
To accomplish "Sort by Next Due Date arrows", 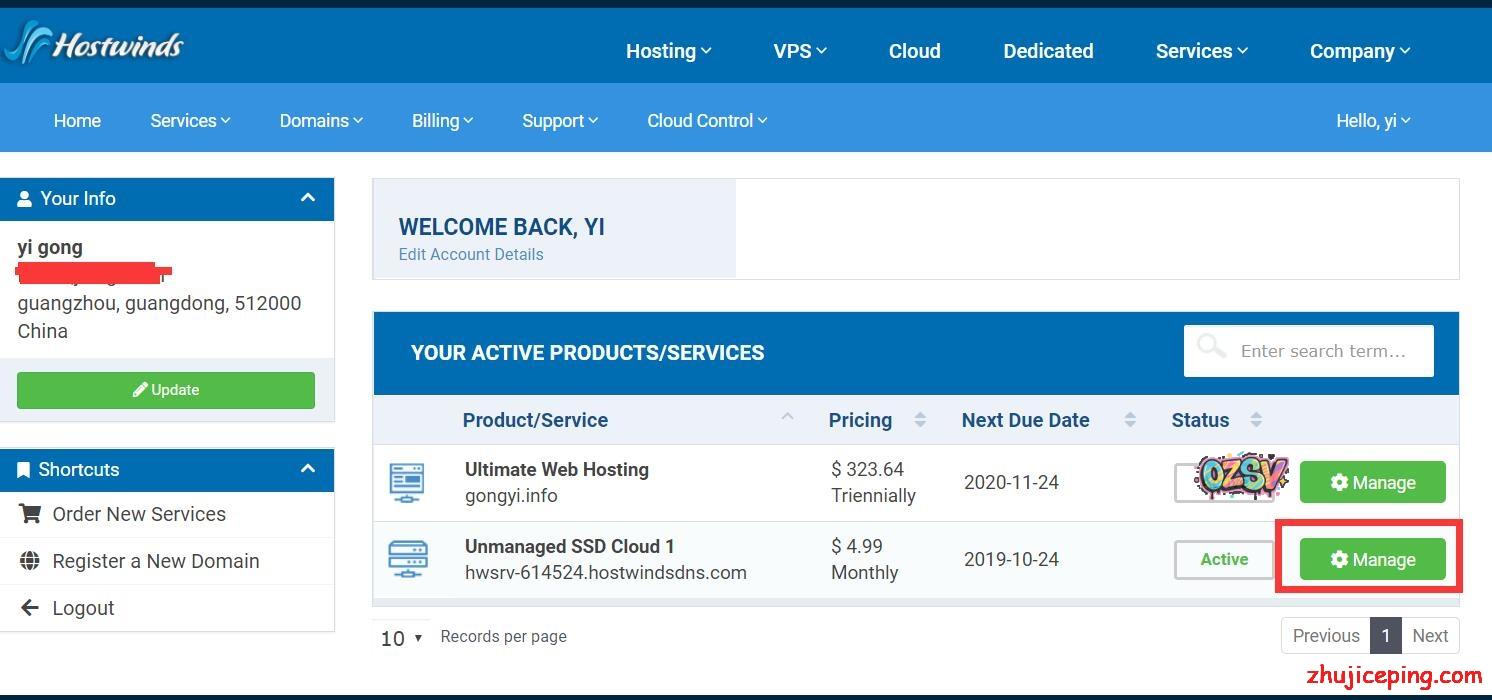I will 1130,420.
